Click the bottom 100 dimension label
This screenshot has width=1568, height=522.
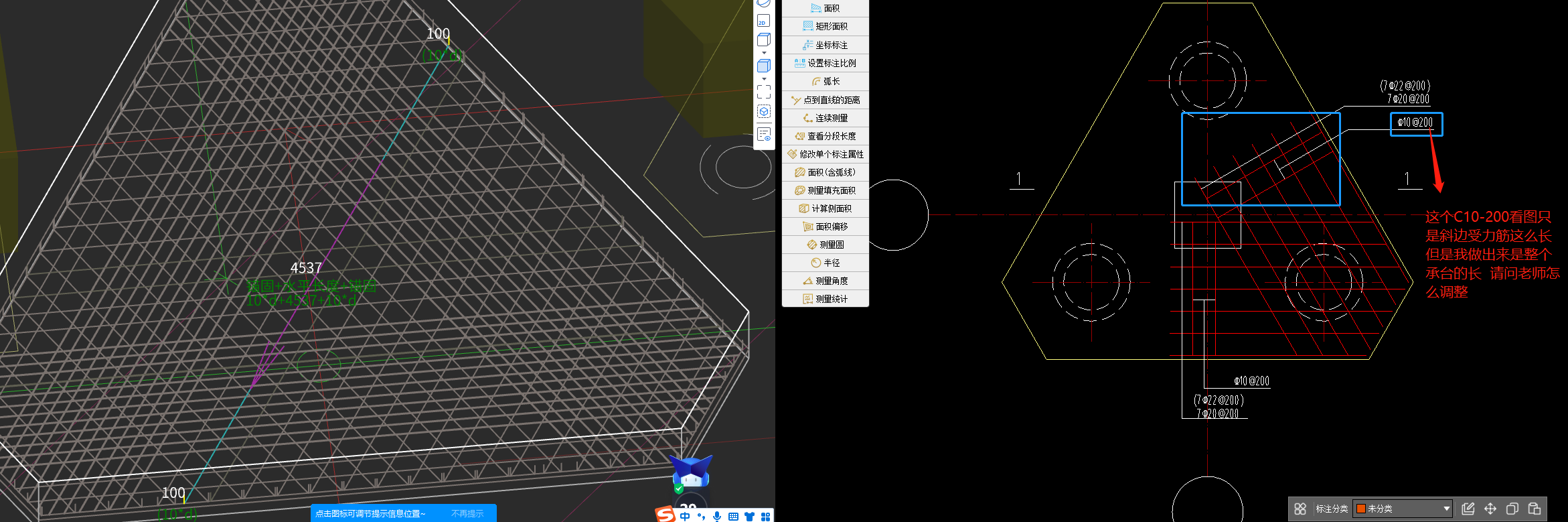point(173,493)
